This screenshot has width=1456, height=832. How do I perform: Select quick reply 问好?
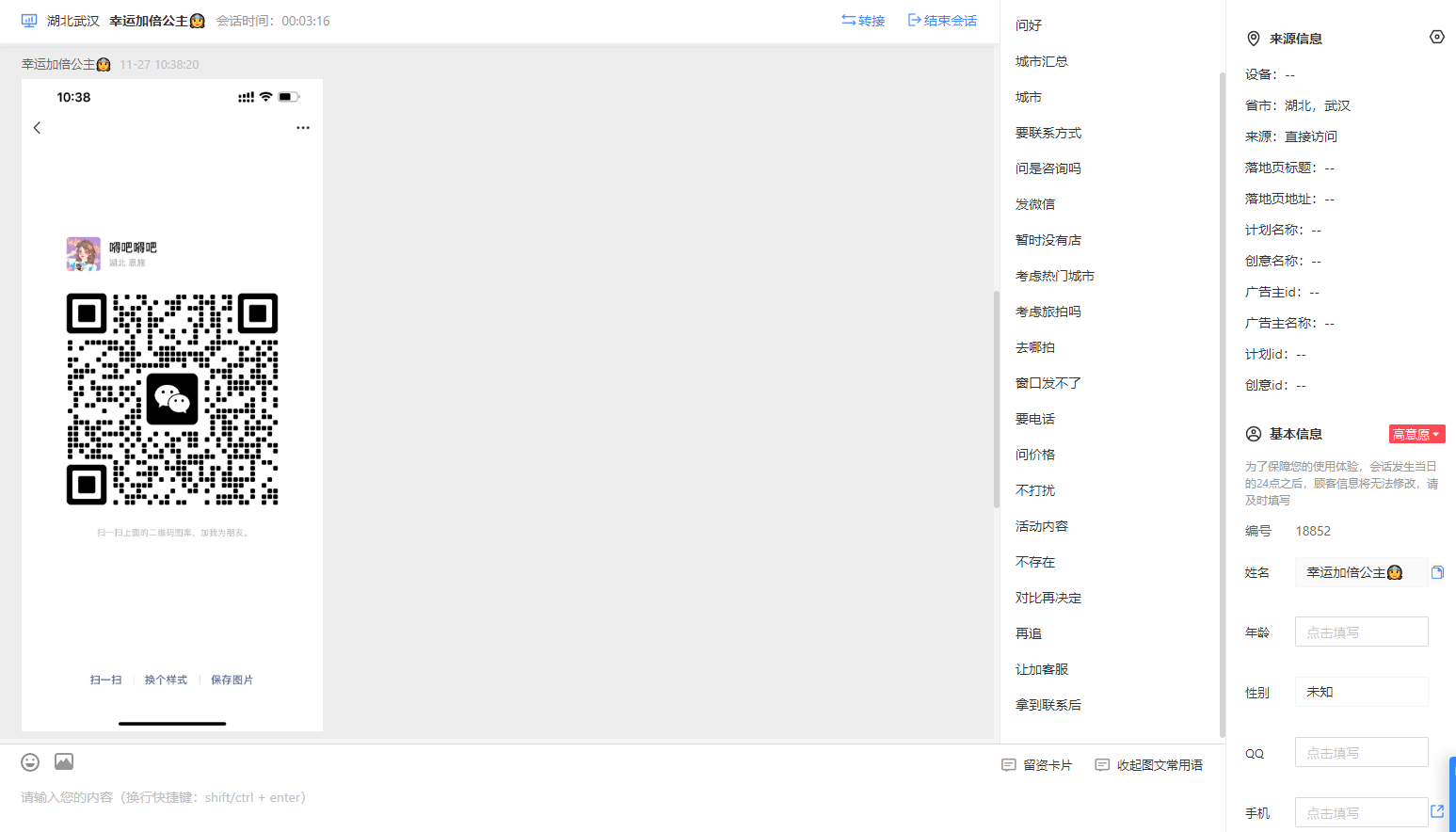1029,25
